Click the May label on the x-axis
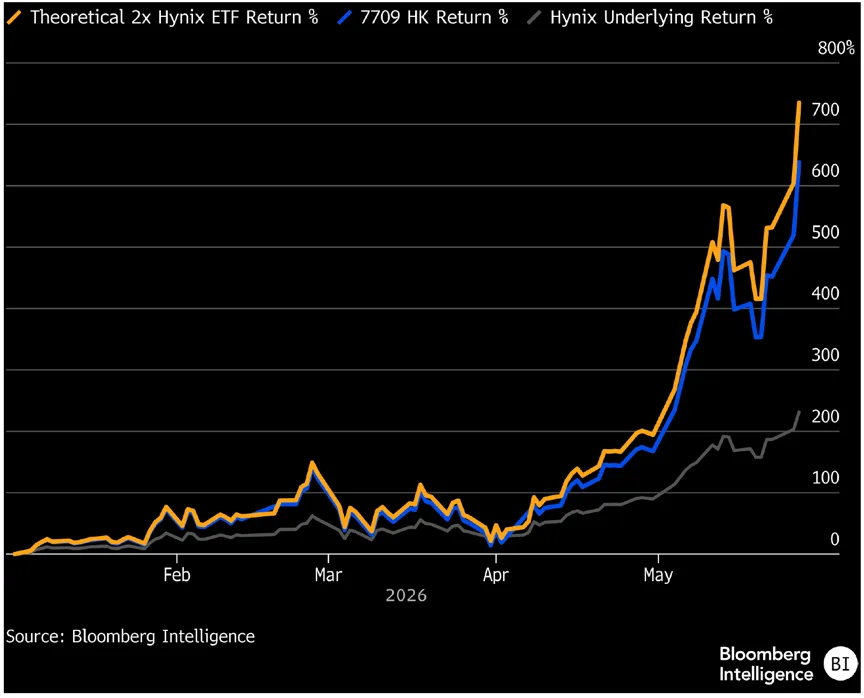This screenshot has height=698, width=864. coord(658,575)
